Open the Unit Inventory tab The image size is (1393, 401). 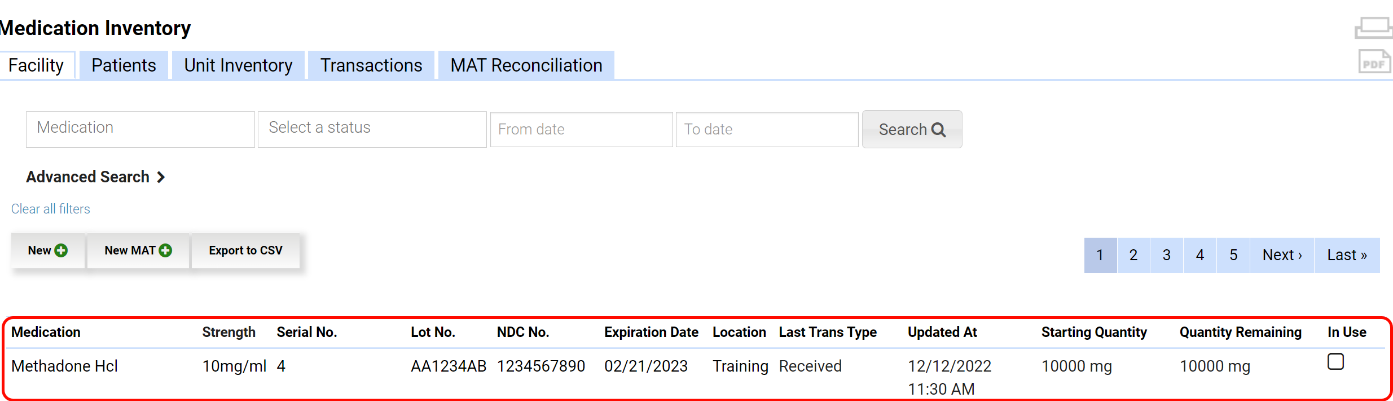pos(238,66)
